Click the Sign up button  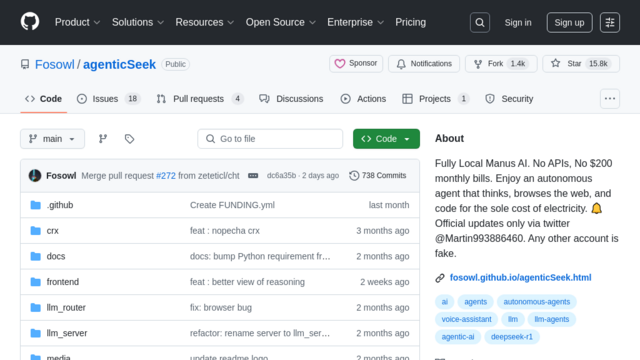569,22
